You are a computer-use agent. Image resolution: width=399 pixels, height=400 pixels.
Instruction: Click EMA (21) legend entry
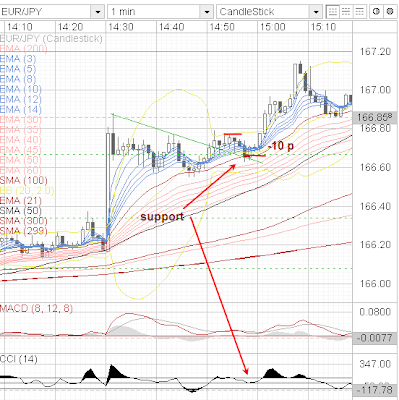pyautogui.click(x=21, y=200)
